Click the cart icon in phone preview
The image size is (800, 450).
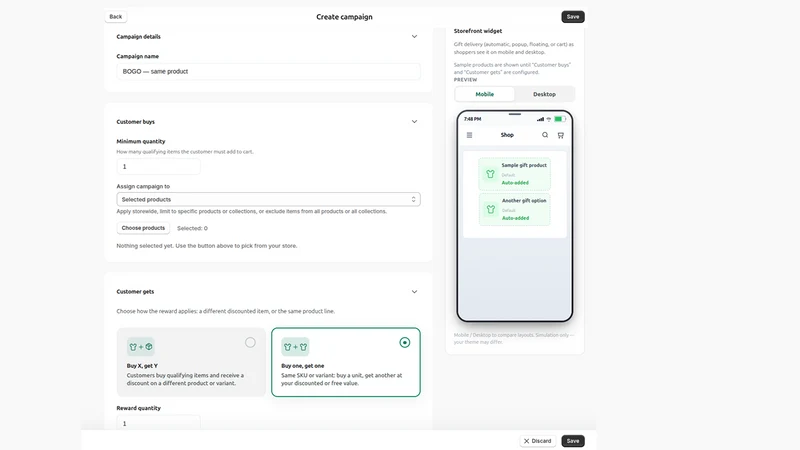(561, 135)
